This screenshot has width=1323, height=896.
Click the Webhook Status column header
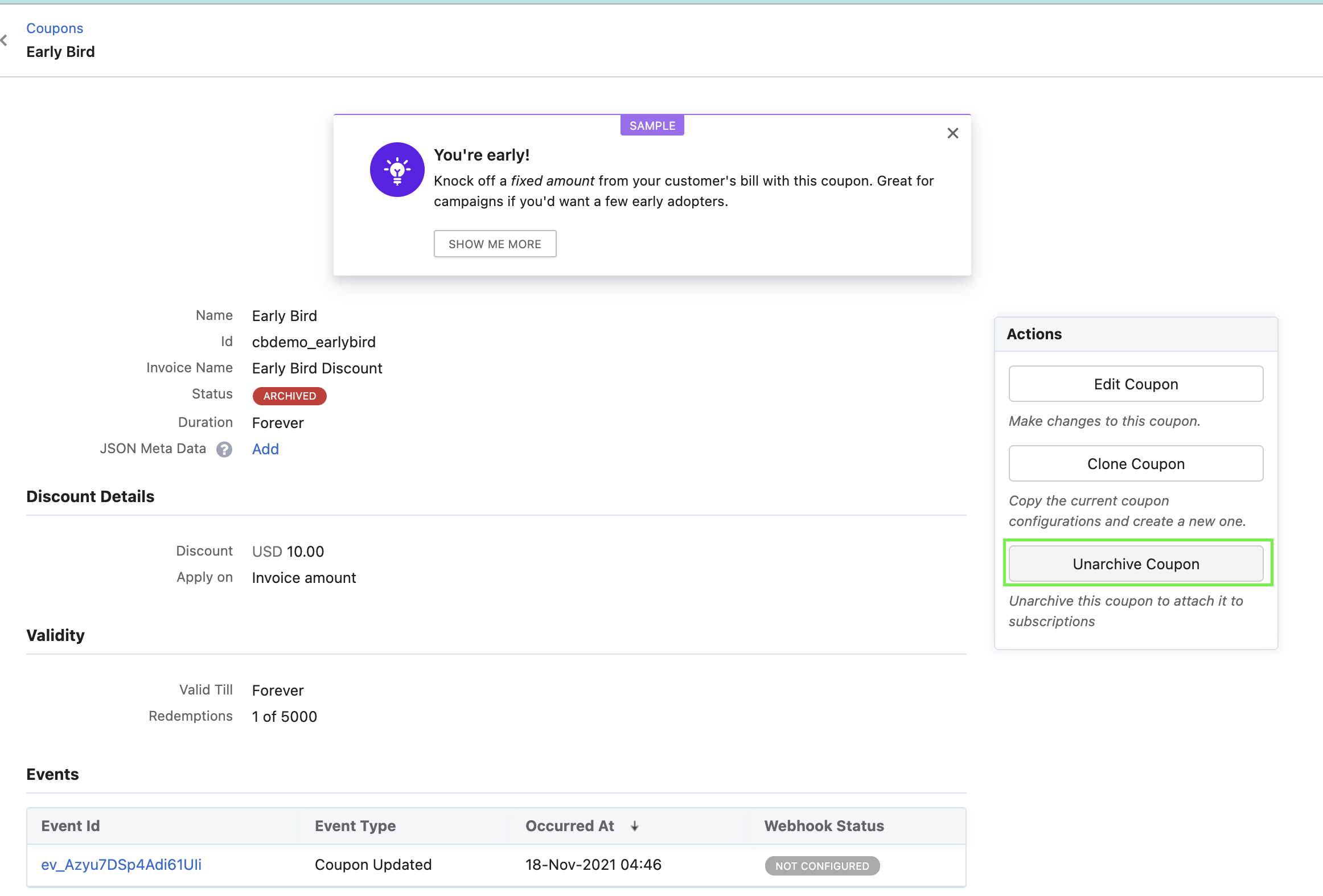click(x=823, y=826)
